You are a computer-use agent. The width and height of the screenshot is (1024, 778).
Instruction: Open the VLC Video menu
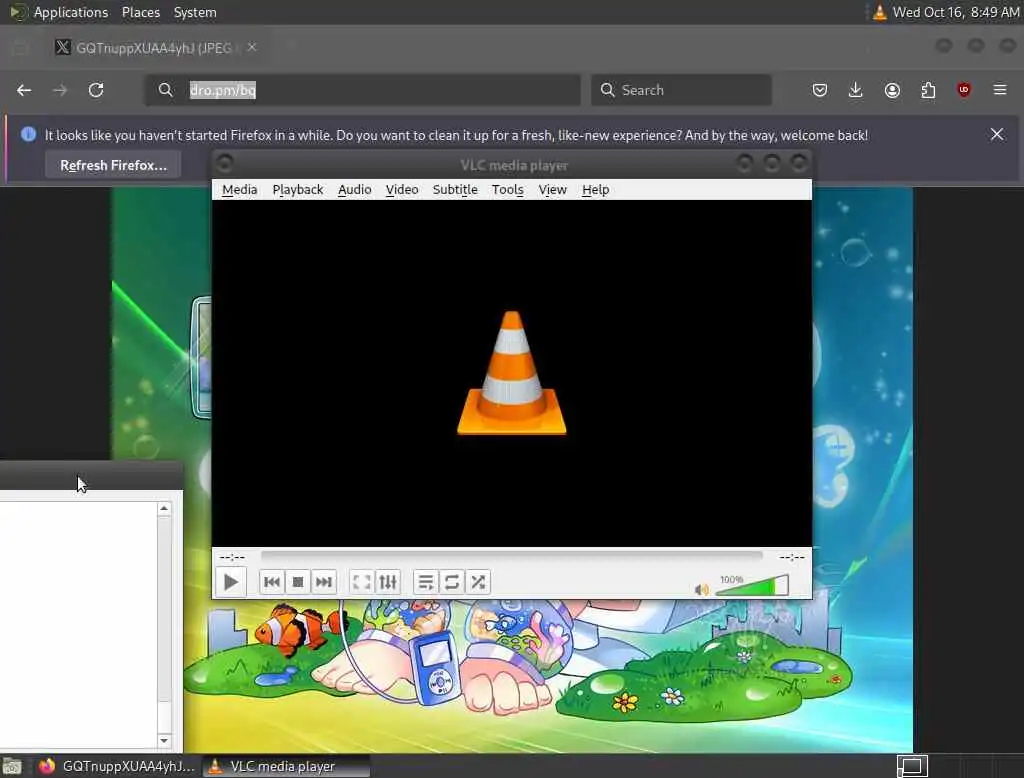(x=402, y=189)
